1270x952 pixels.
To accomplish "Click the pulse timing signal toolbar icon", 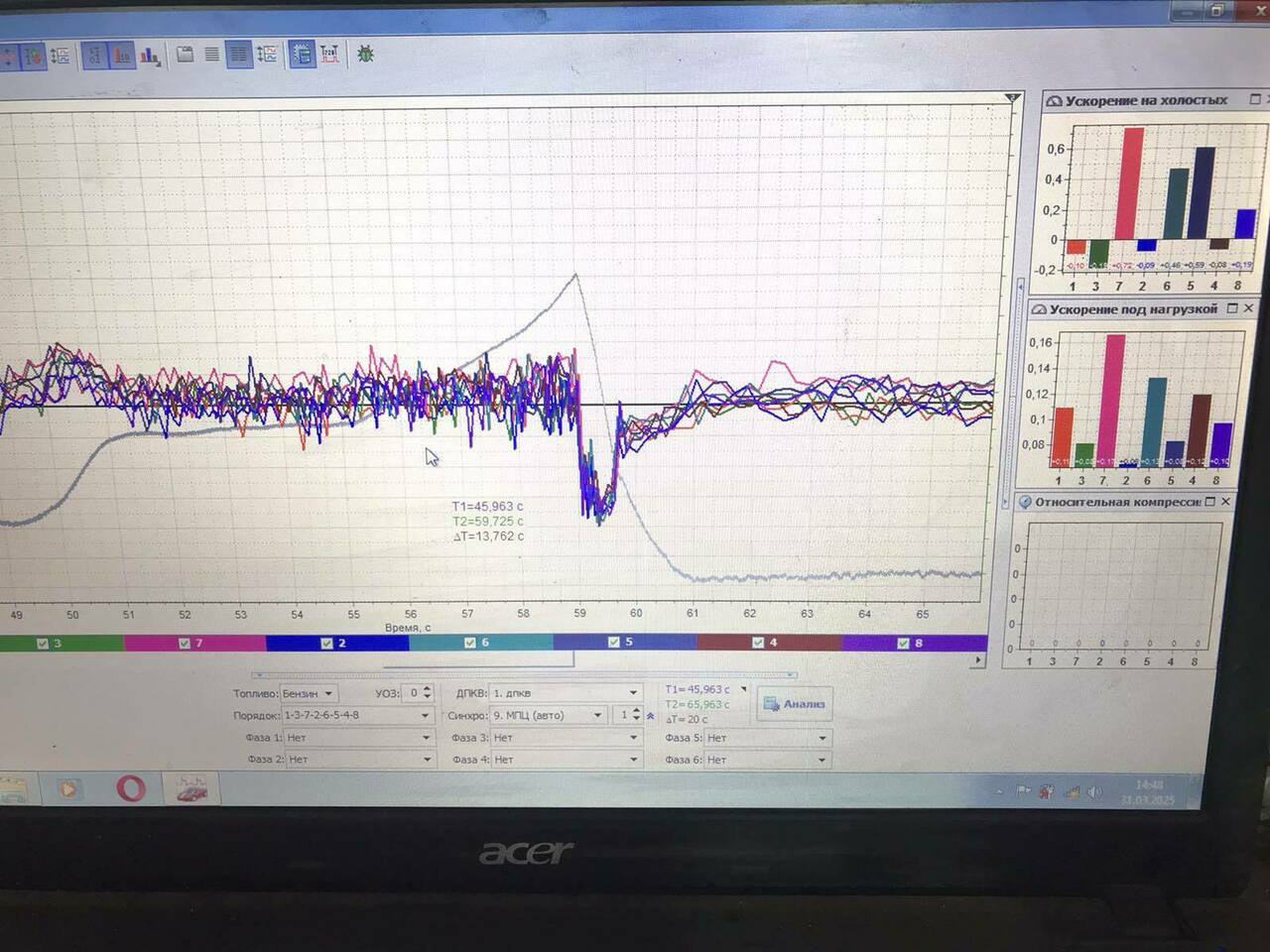I will pos(328,55).
